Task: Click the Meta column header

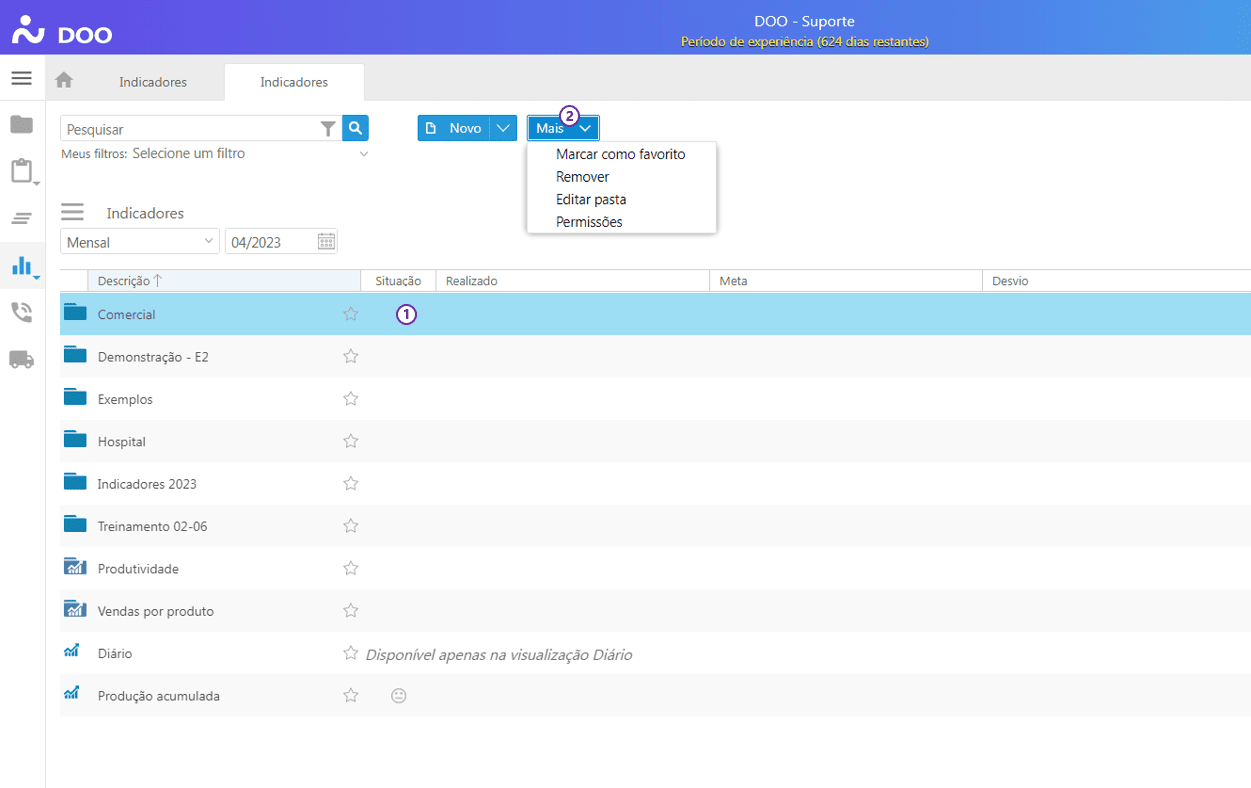Action: pyautogui.click(x=846, y=281)
